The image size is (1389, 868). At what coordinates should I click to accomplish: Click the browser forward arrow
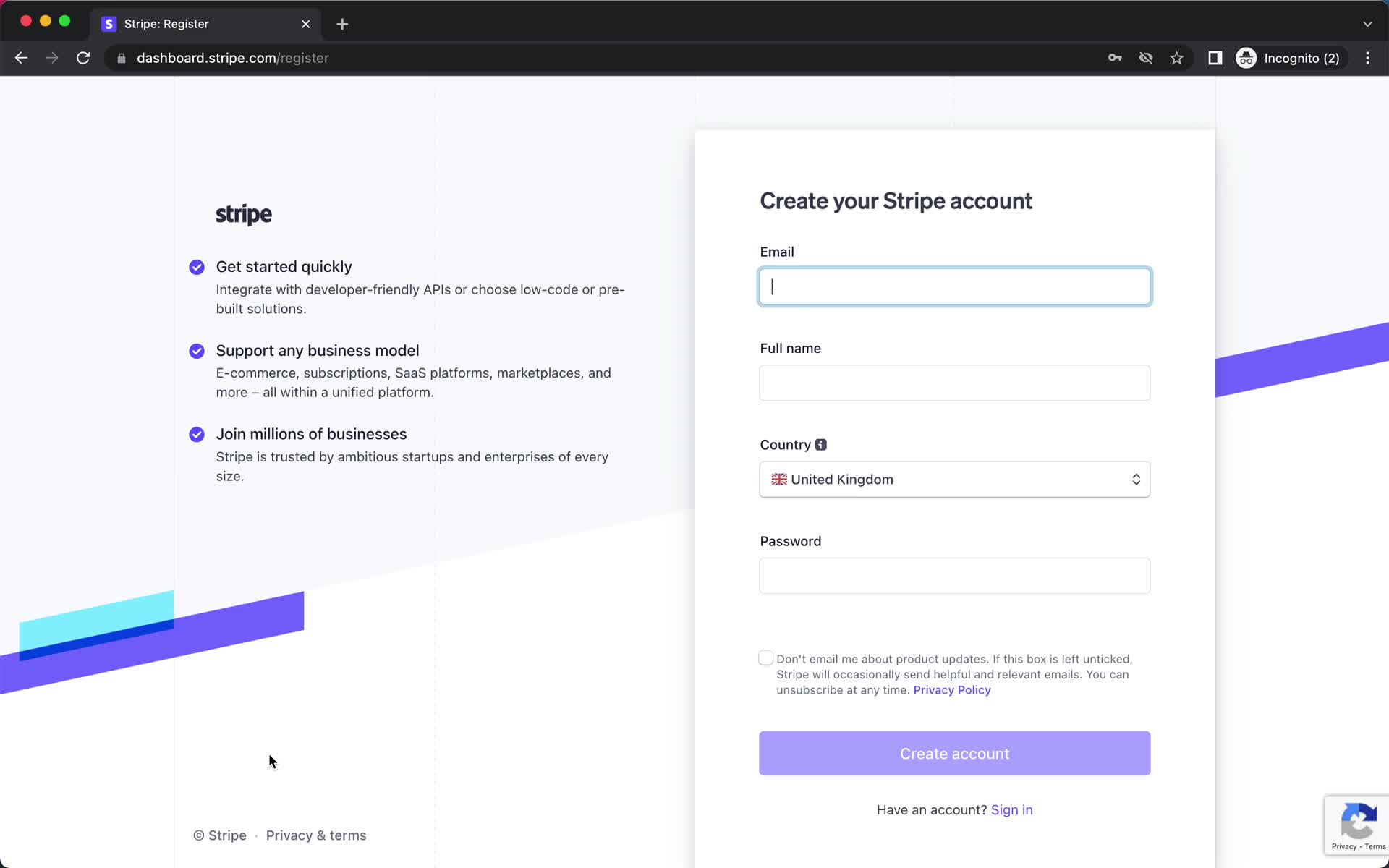tap(52, 58)
